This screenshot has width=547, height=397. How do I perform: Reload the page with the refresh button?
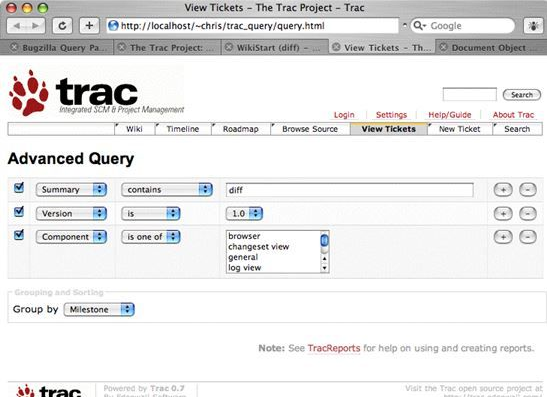[x=62, y=26]
